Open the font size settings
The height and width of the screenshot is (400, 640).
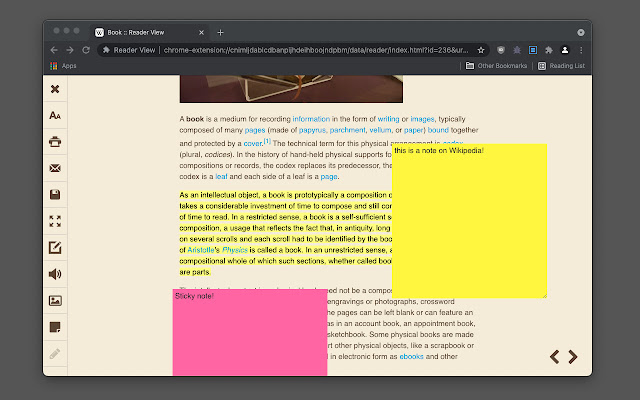pyautogui.click(x=55, y=116)
